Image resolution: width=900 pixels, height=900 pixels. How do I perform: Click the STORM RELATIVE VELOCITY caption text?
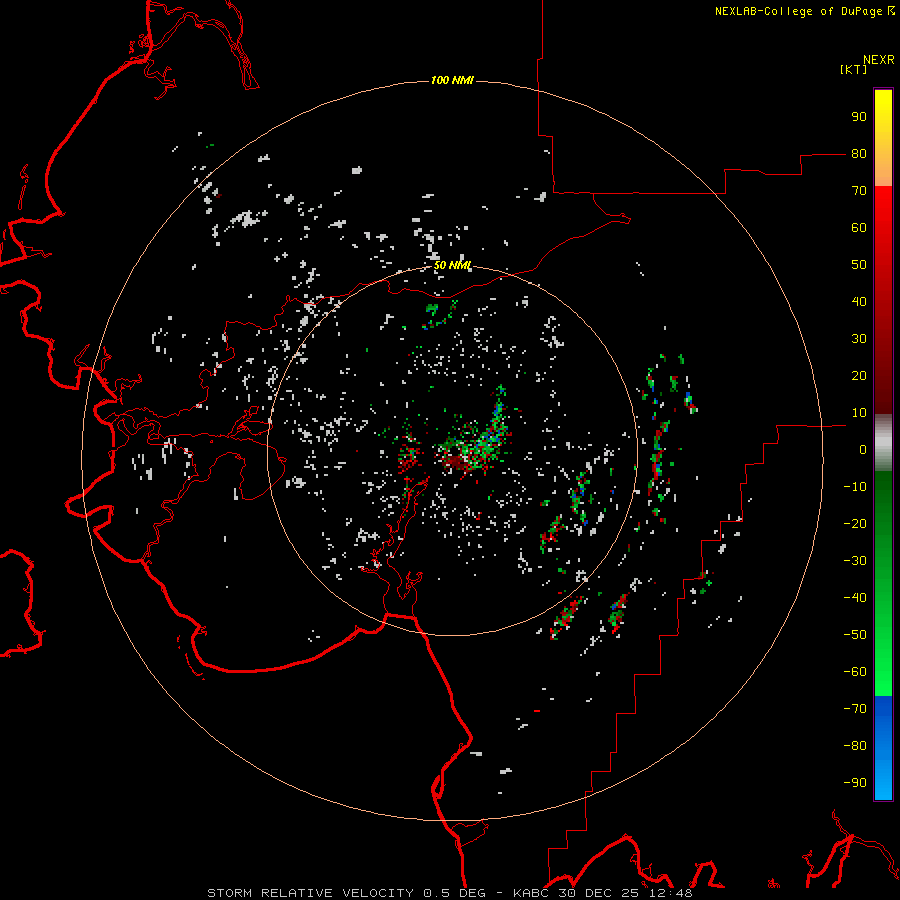[310, 893]
